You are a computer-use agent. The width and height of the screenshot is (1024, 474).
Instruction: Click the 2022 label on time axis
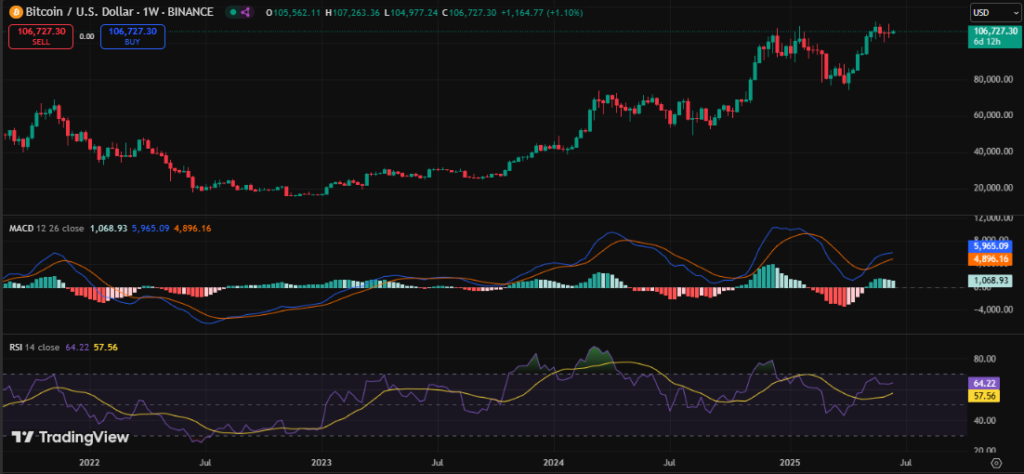click(89, 463)
